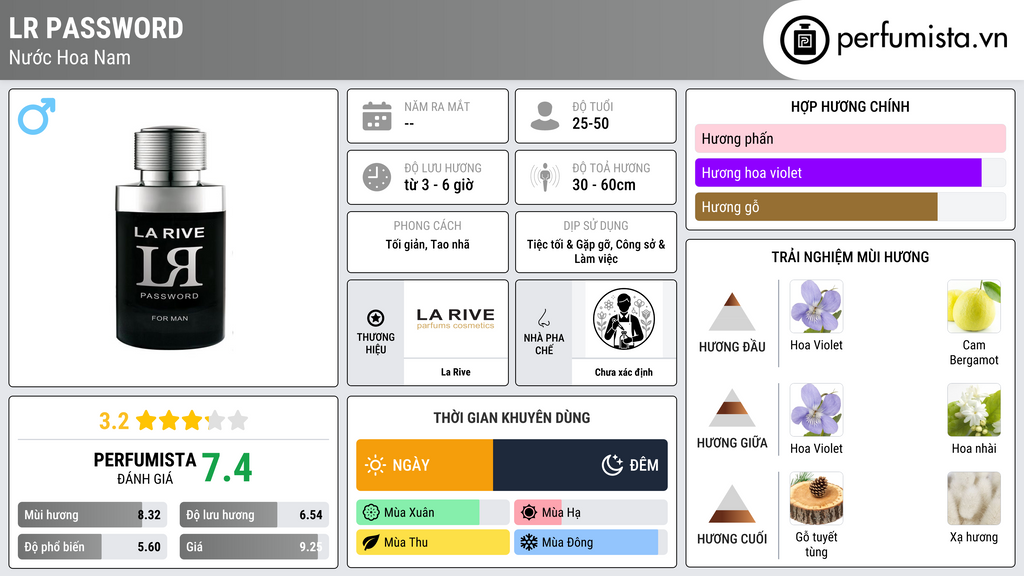The image size is (1024, 576).
Task: Click the nose icon above Nhà pha chế
Action: [x=543, y=318]
